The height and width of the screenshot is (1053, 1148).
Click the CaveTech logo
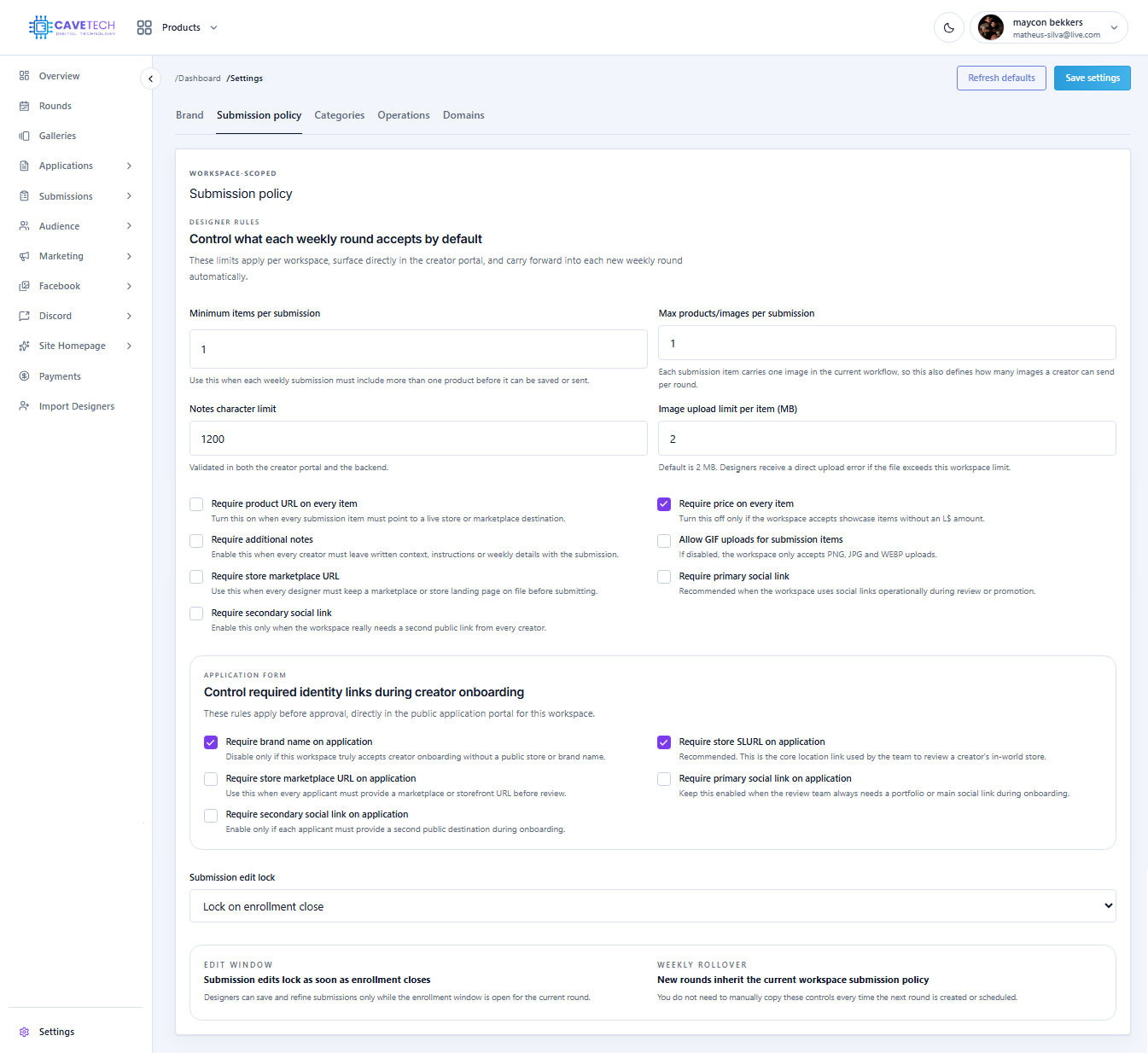(x=72, y=27)
